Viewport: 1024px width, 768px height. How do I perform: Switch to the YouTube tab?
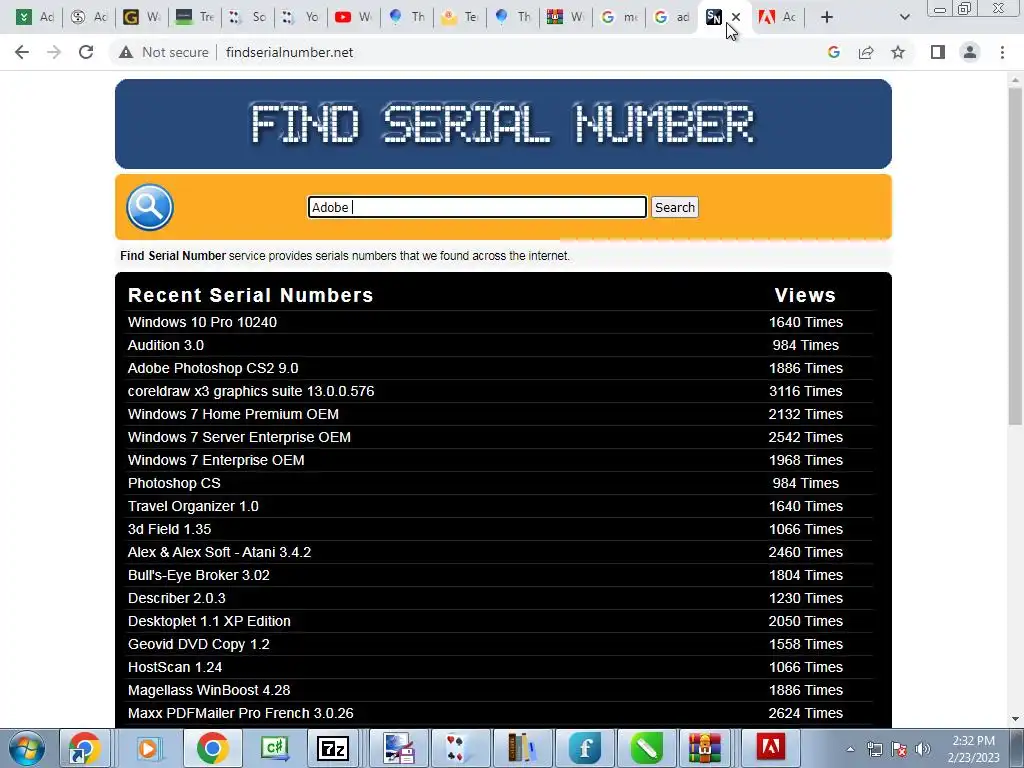(x=353, y=17)
